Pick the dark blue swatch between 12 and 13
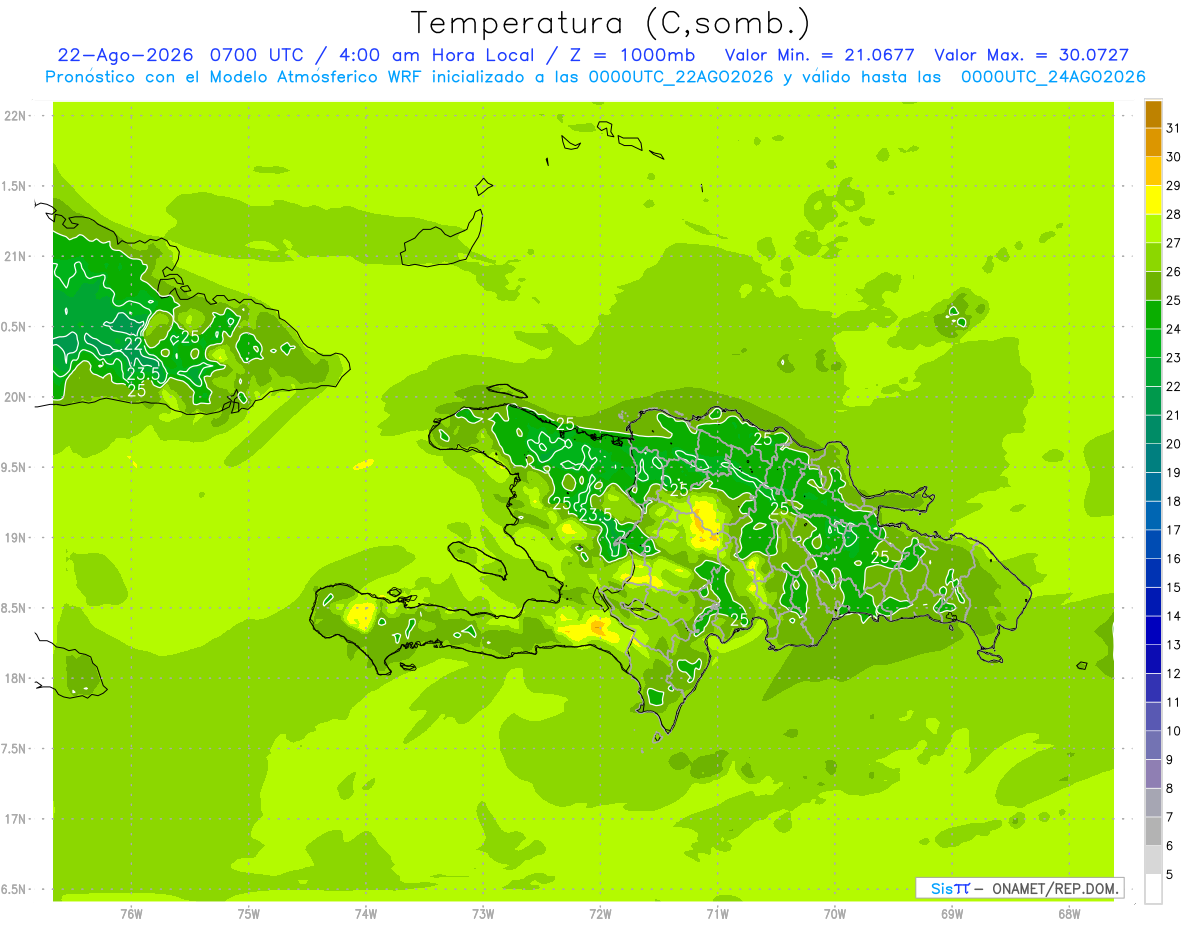Image resolution: width=1200 pixels, height=927 pixels. [x=1153, y=659]
